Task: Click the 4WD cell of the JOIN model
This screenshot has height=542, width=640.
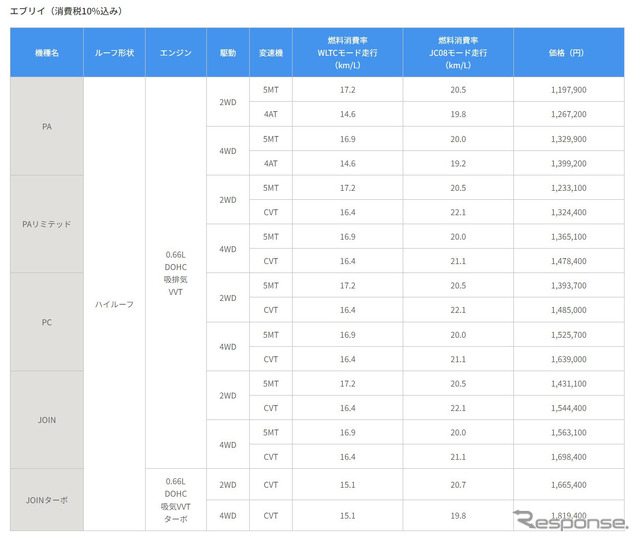Action: 228,445
